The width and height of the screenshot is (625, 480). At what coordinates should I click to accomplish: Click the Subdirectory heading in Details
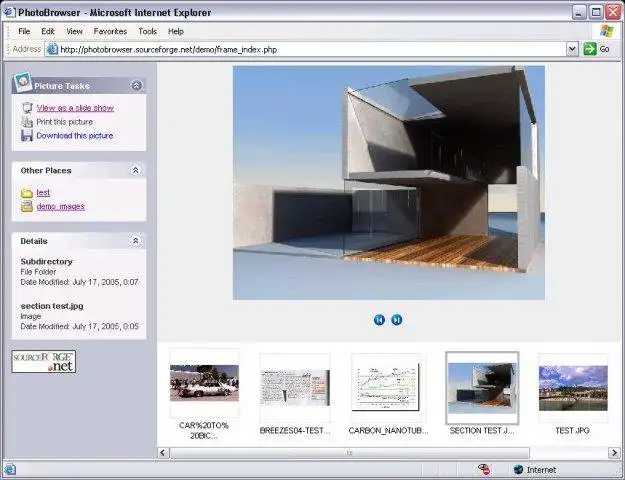click(47, 262)
